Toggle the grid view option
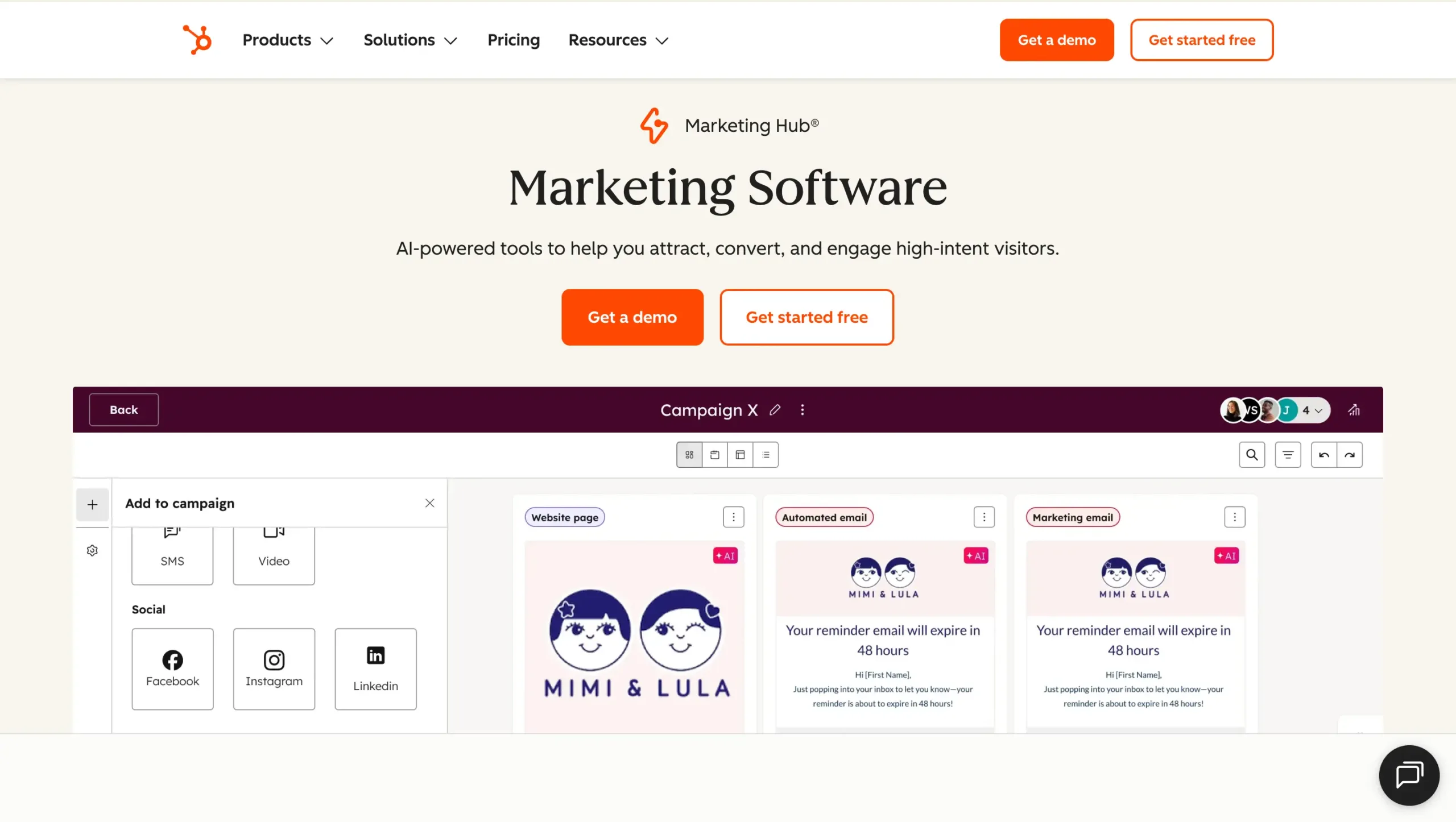 (689, 455)
